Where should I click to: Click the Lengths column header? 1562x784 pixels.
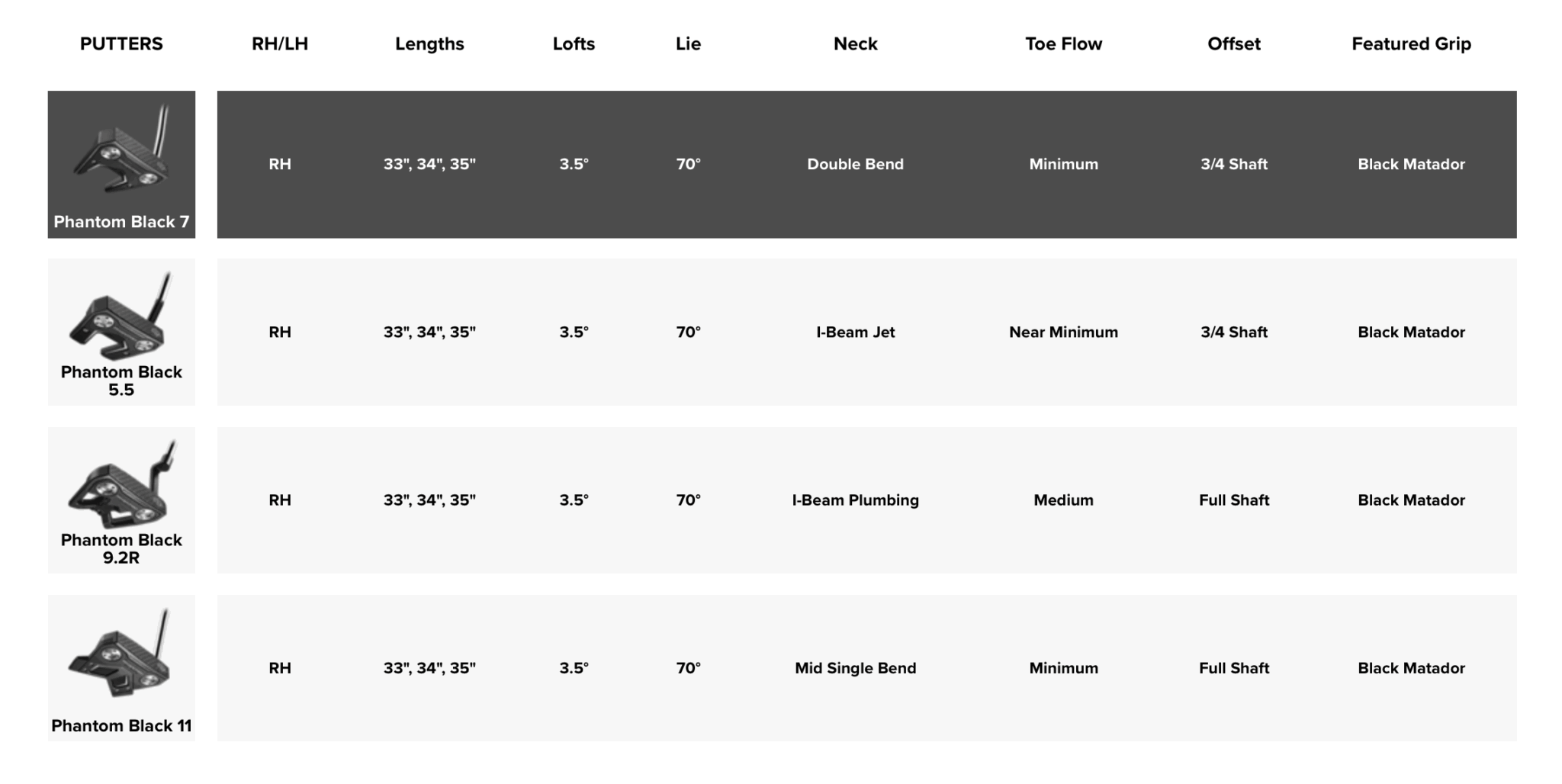click(429, 44)
